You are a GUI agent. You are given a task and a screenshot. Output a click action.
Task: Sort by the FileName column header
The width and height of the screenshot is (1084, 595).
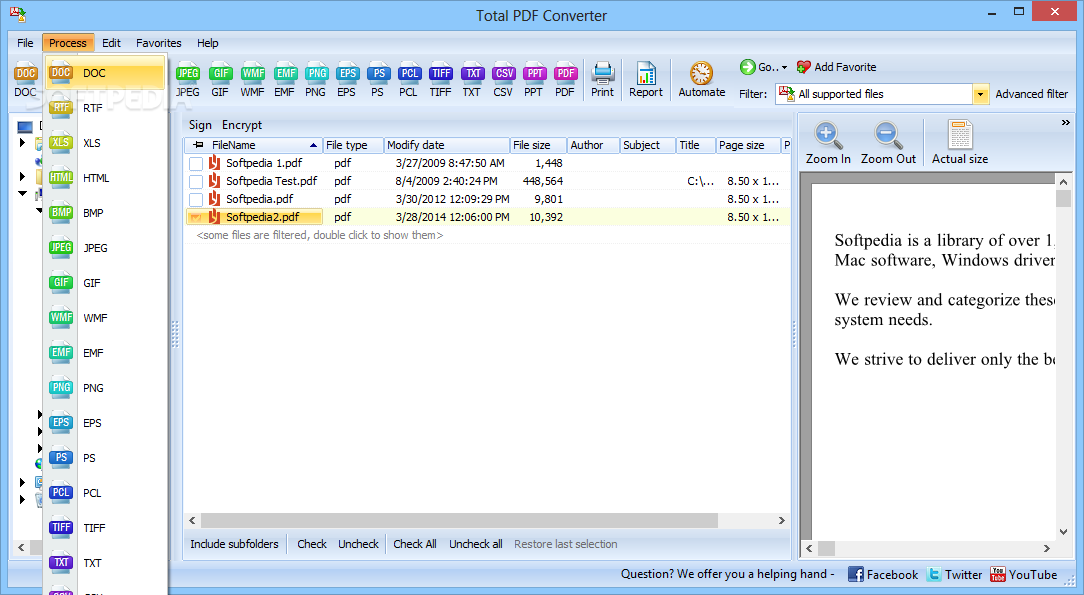coord(254,145)
